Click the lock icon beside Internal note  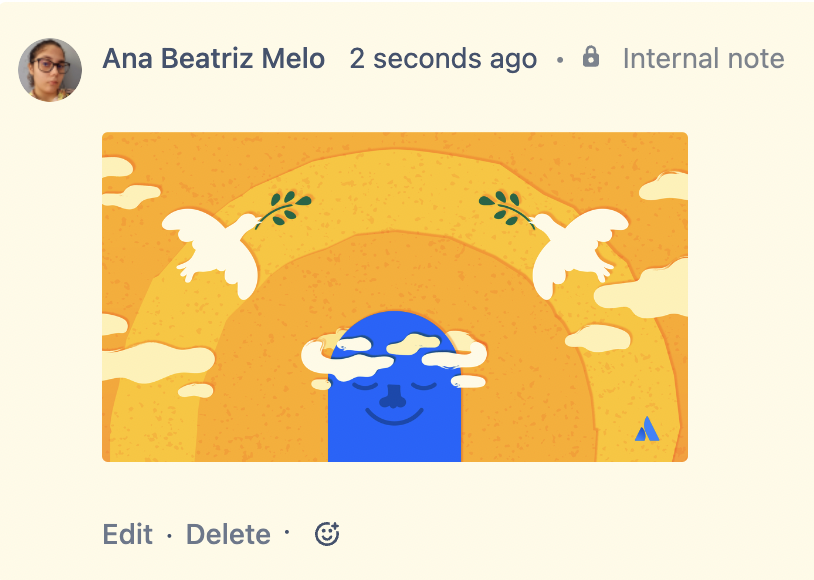590,58
